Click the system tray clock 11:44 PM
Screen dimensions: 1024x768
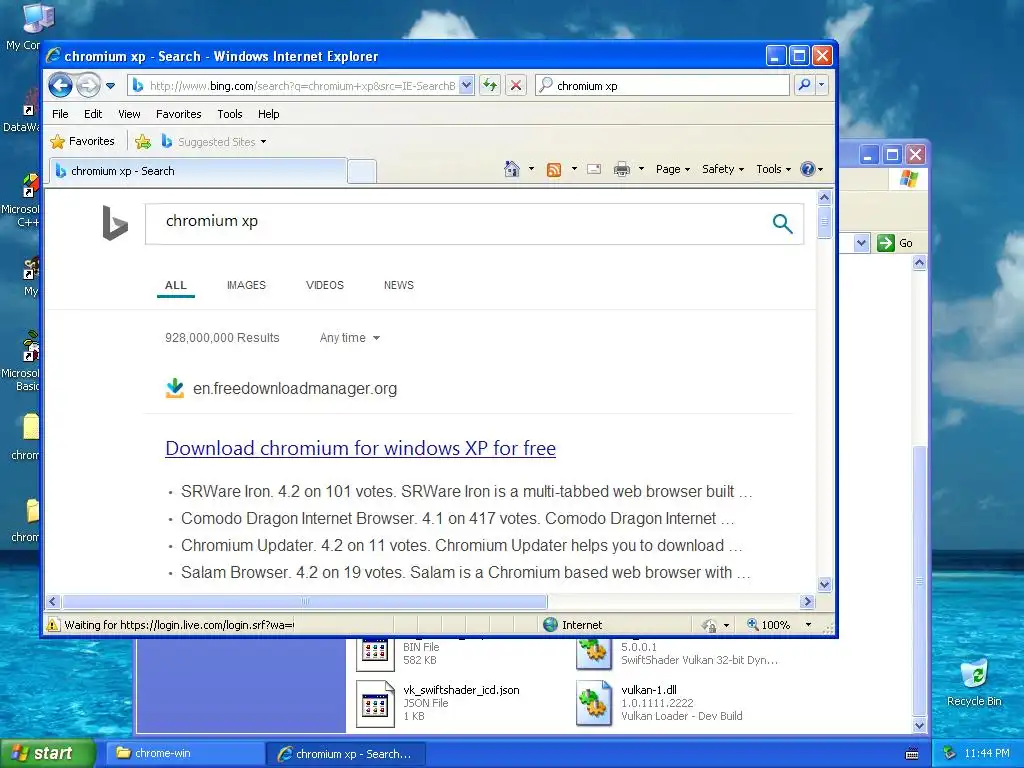pos(987,753)
